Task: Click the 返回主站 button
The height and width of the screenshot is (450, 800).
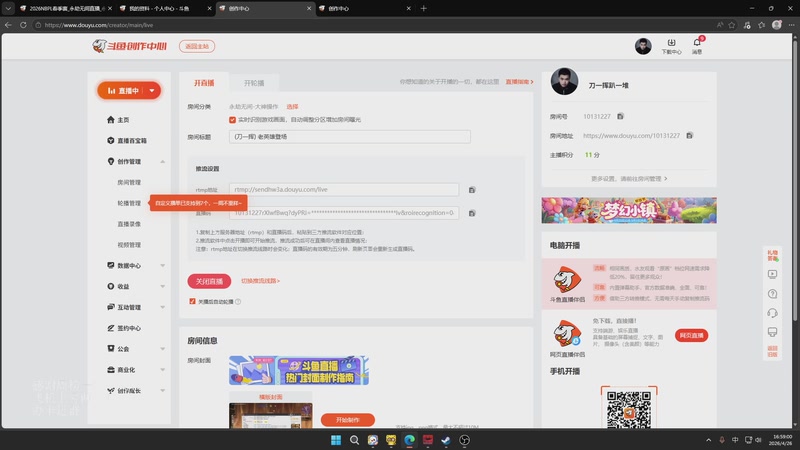Action: 197,46
